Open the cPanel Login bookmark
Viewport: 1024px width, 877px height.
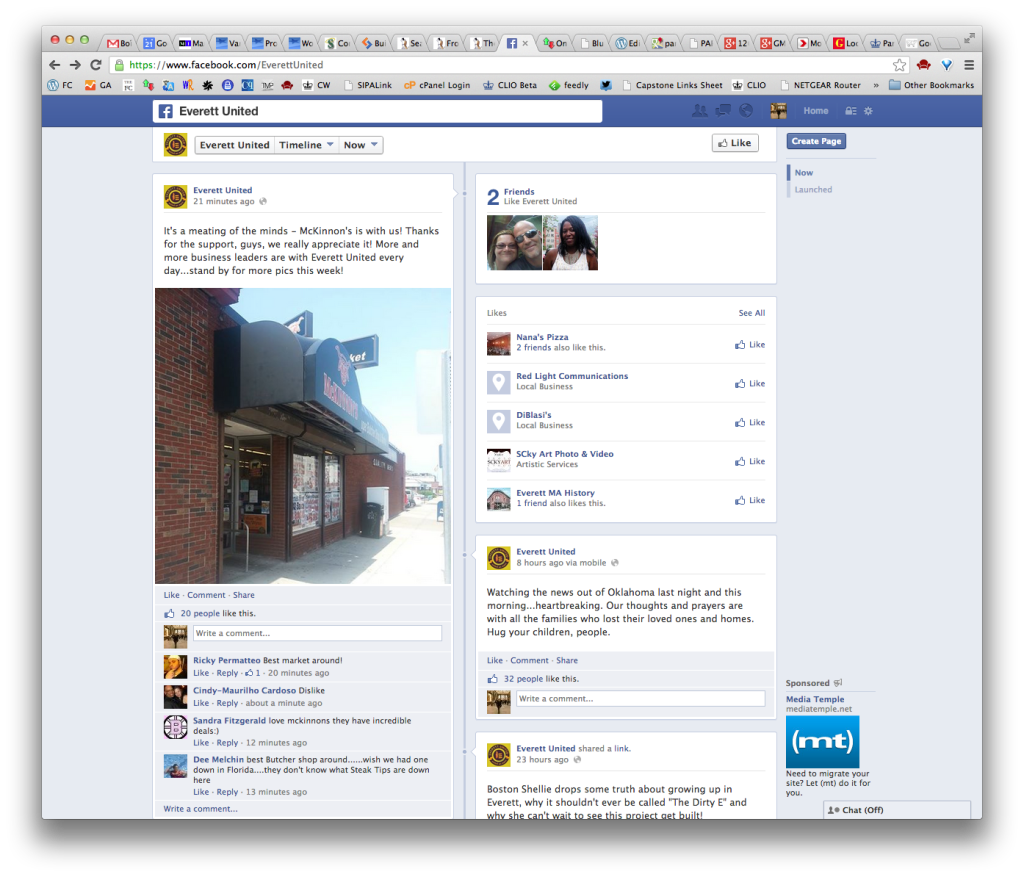tap(437, 85)
